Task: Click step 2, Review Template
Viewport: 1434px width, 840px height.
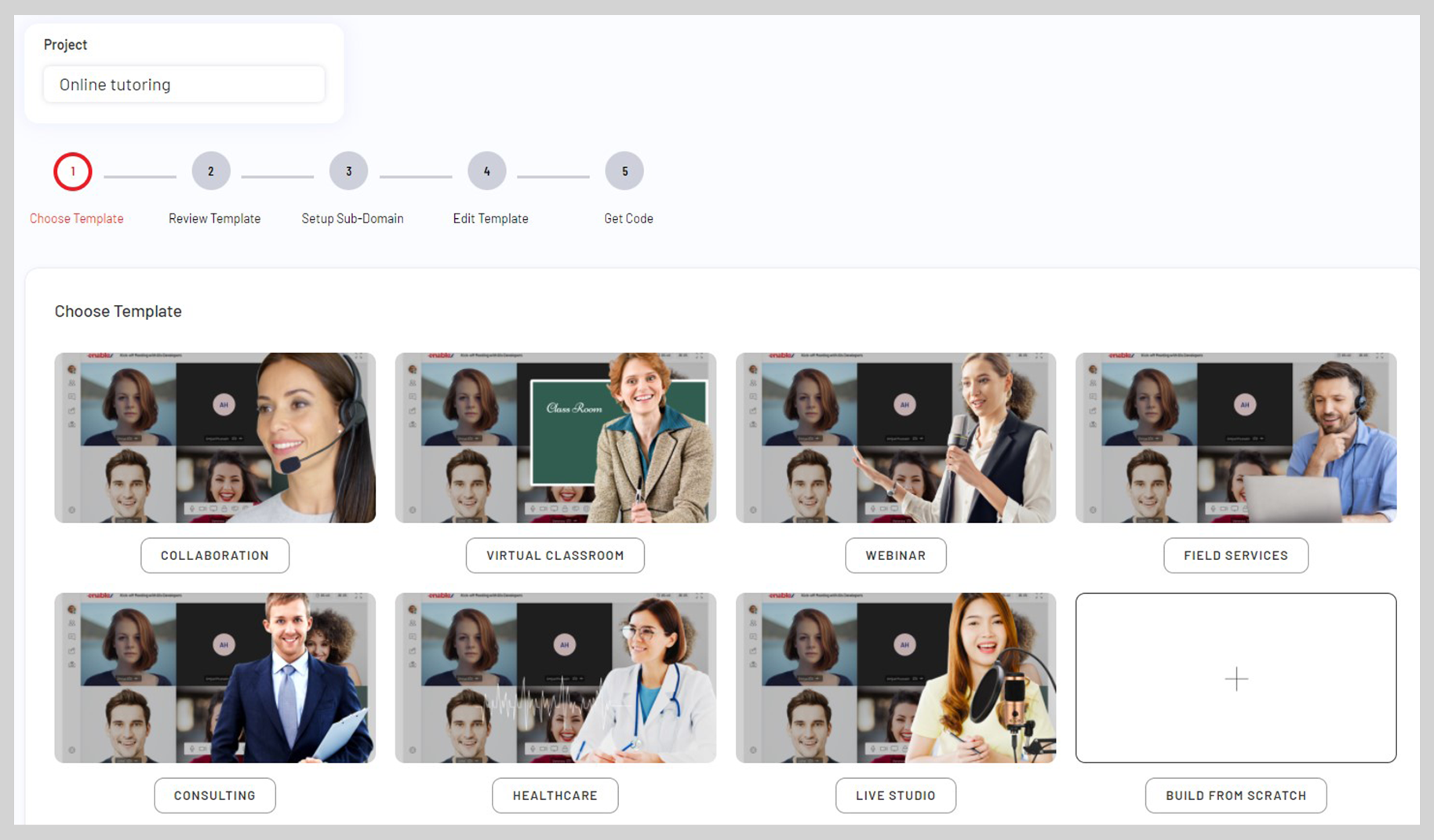Action: point(210,170)
